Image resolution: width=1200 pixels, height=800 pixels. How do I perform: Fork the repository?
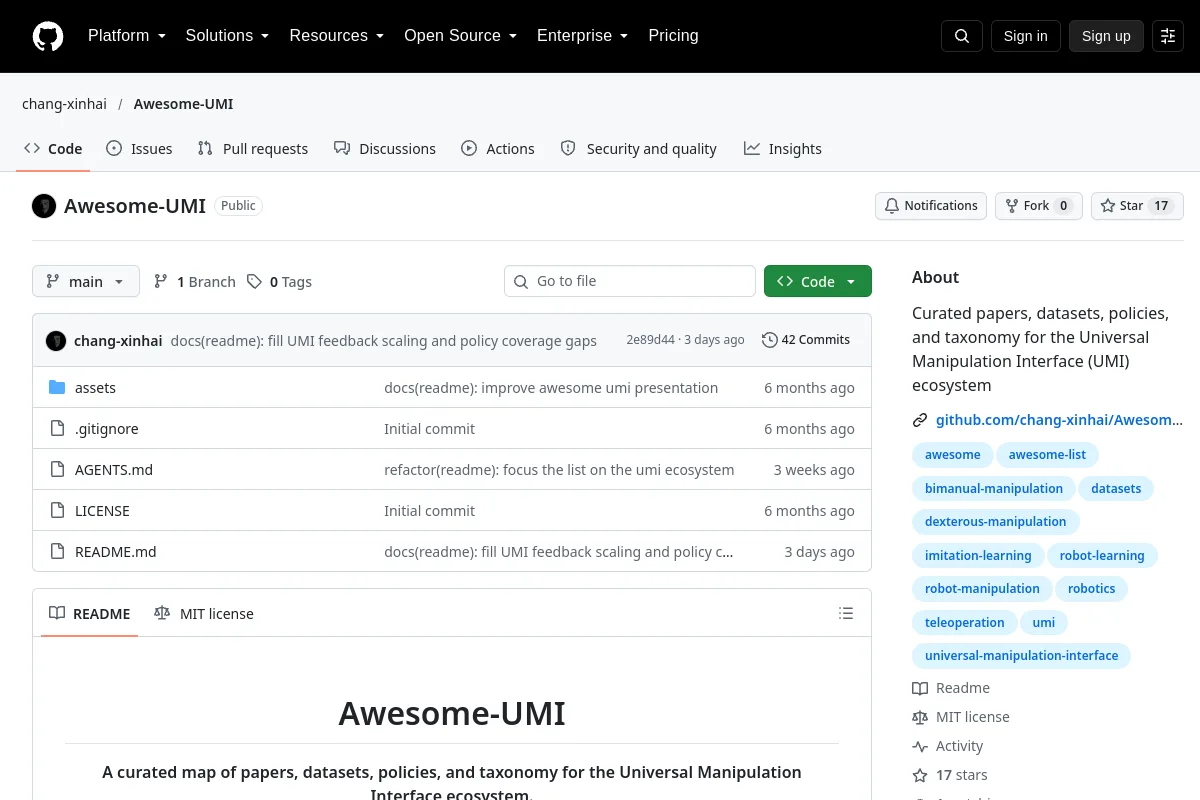coord(1038,206)
